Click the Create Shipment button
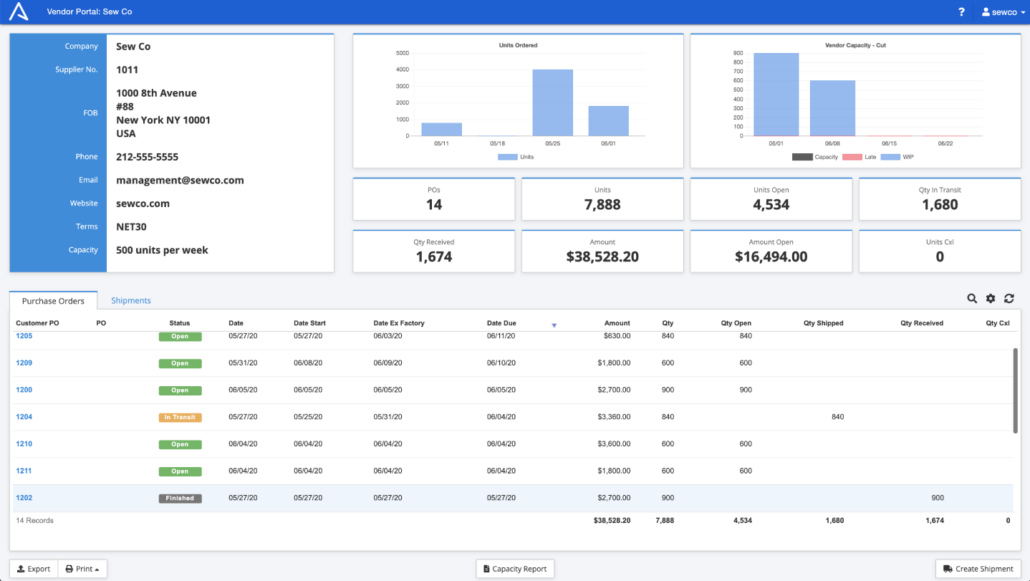The image size is (1030, 581). point(978,569)
